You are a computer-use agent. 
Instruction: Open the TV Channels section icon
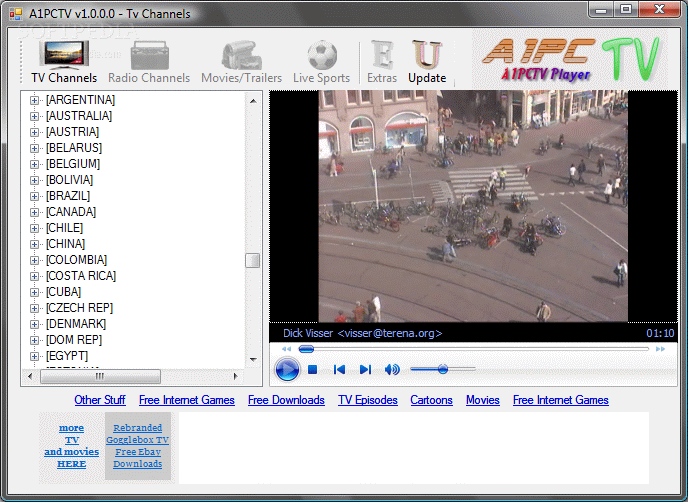pyautogui.click(x=64, y=55)
